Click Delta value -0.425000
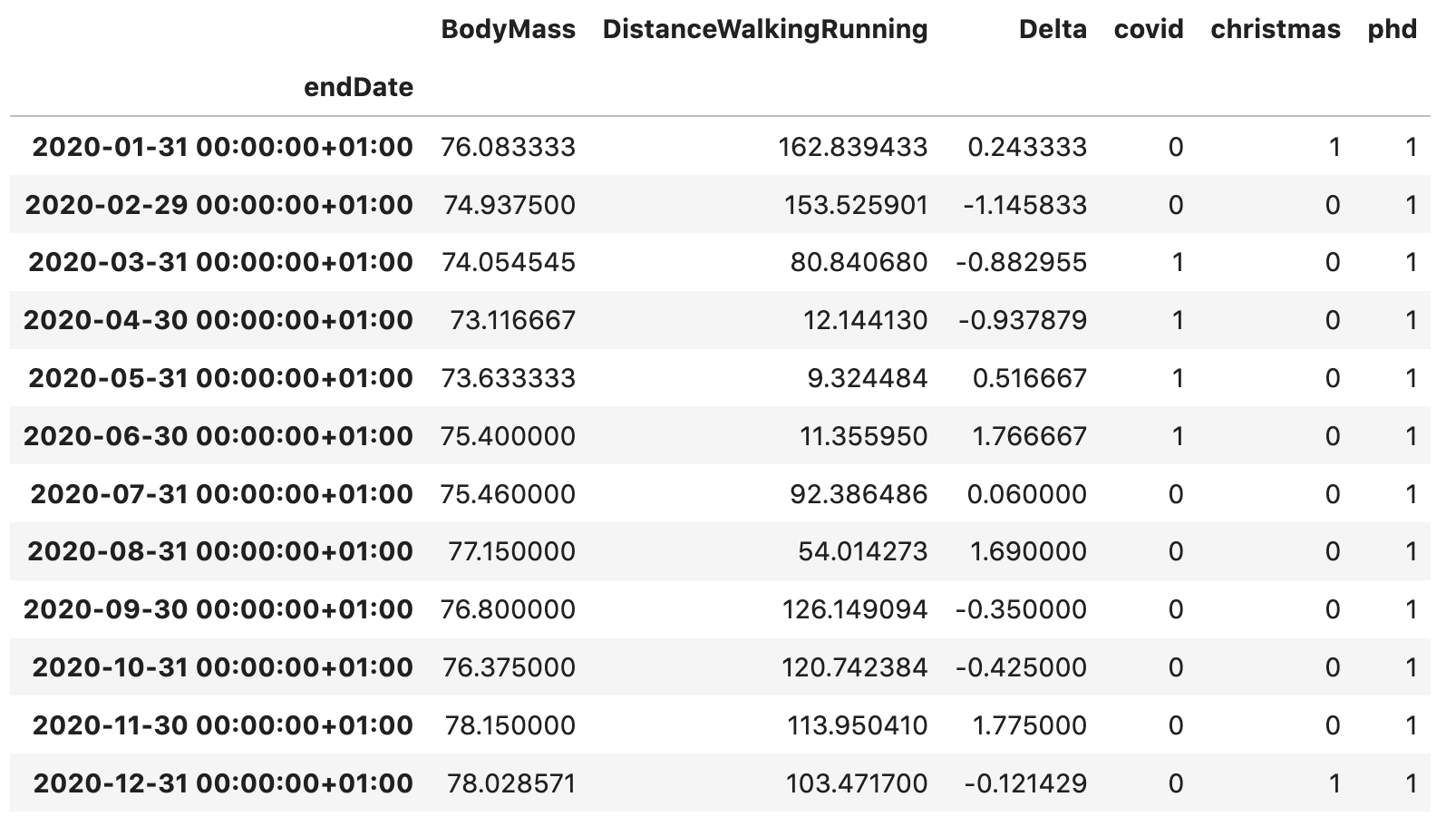The width and height of the screenshot is (1456, 836). click(1021, 668)
